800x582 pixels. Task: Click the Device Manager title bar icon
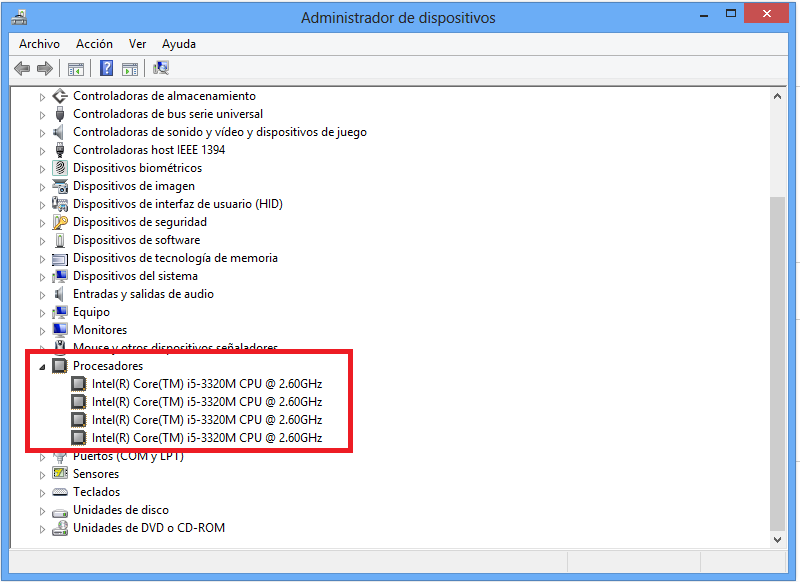click(x=19, y=17)
